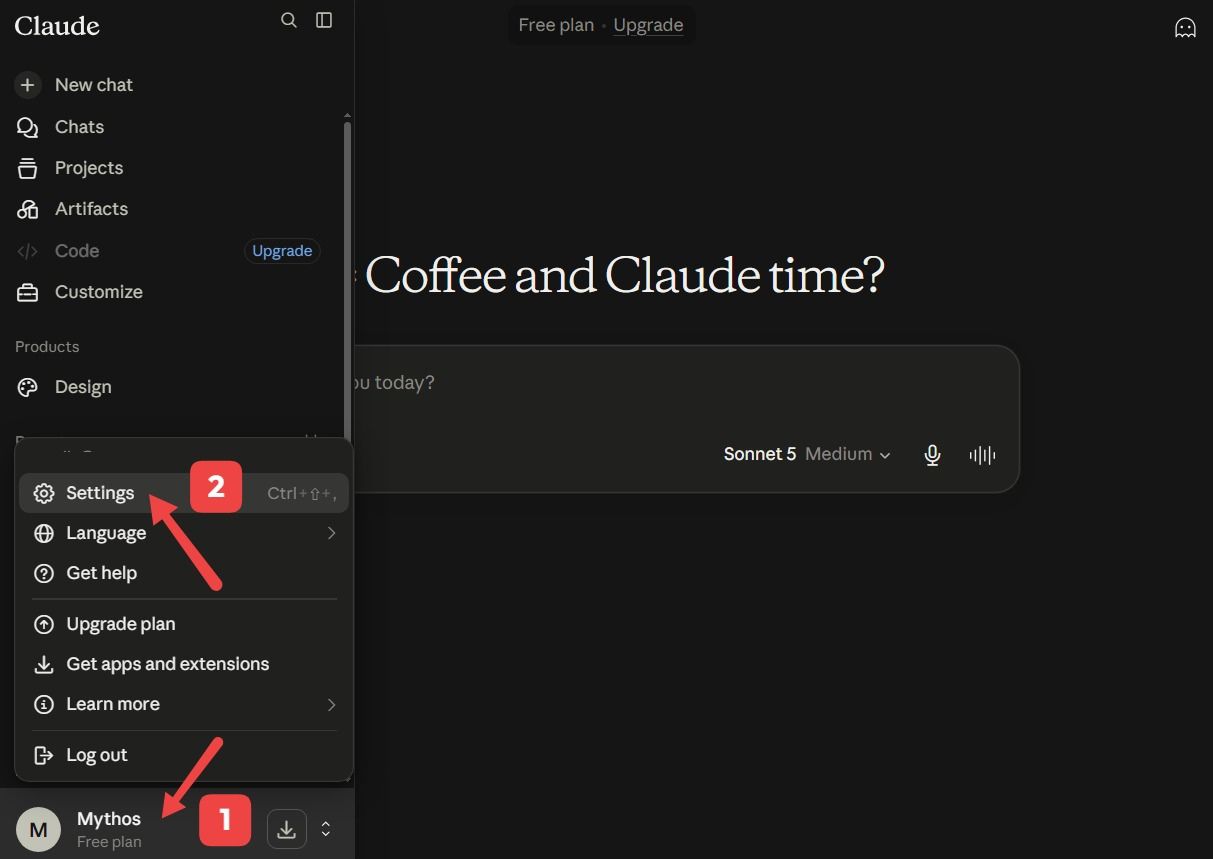Click the Products section label
1213x859 pixels.
pyautogui.click(x=47, y=347)
